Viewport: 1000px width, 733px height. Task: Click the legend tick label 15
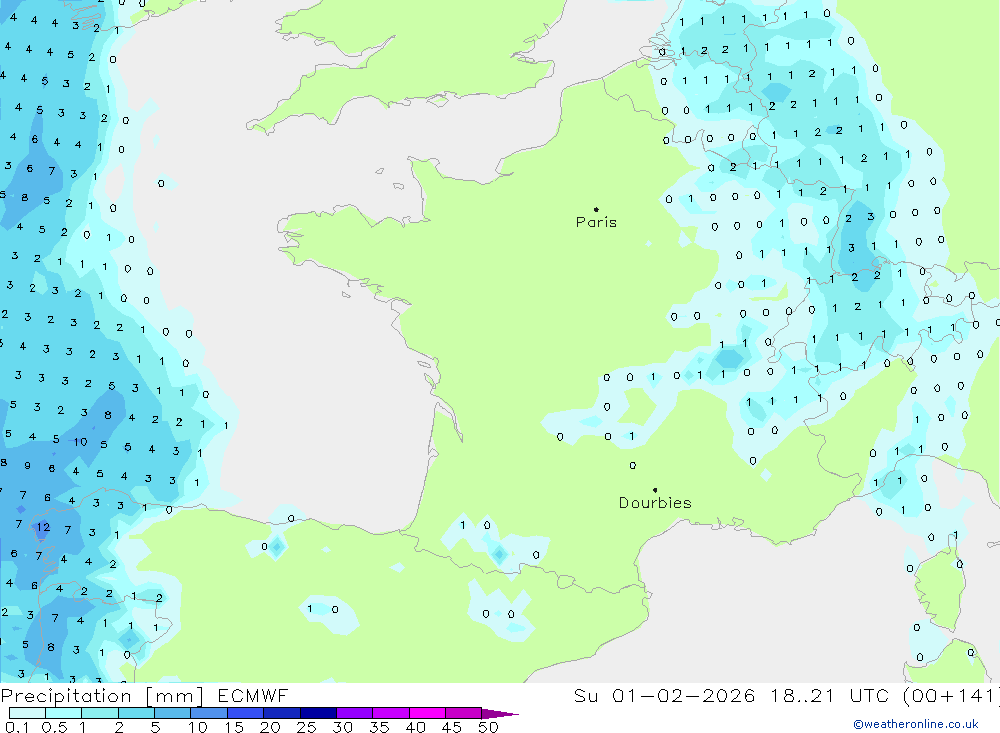click(x=234, y=727)
